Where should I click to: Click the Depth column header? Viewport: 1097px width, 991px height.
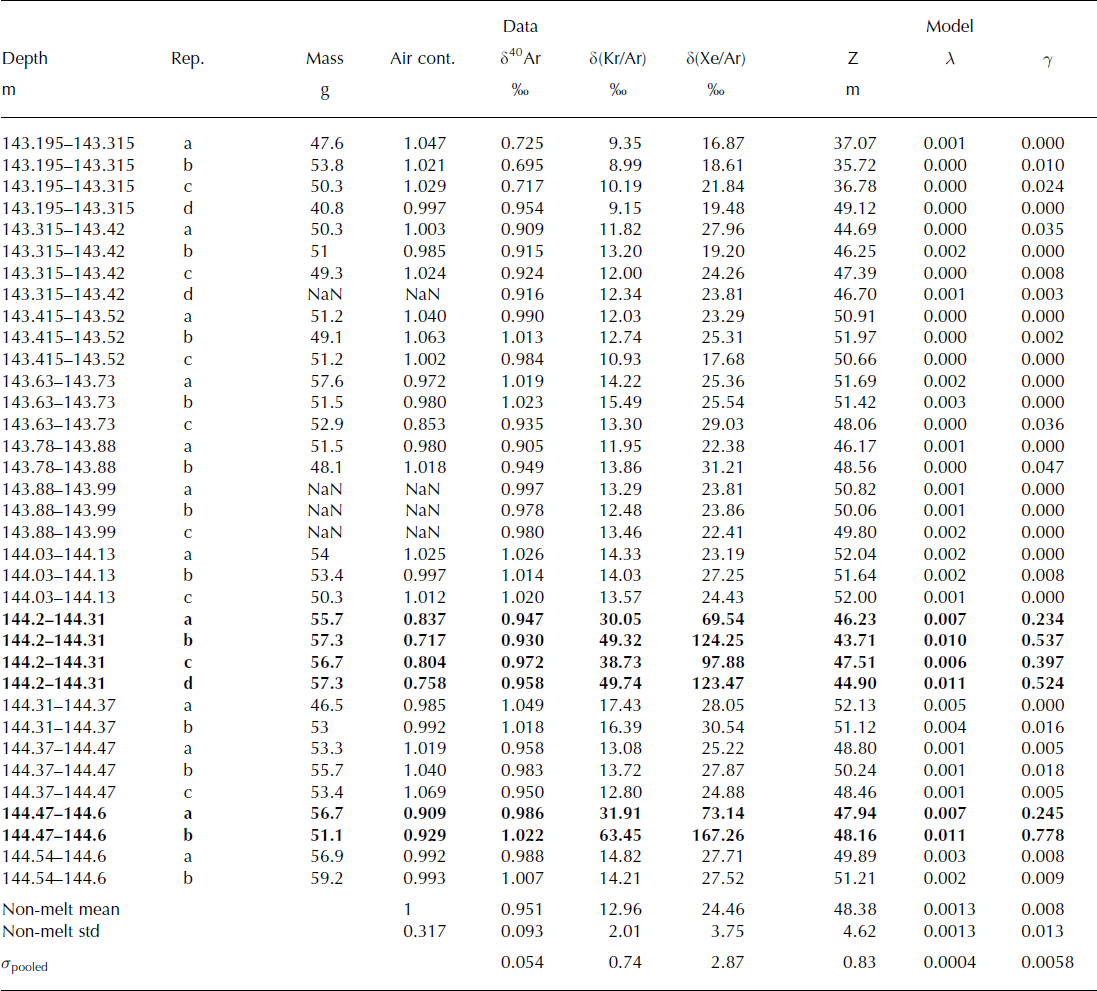click(25, 59)
